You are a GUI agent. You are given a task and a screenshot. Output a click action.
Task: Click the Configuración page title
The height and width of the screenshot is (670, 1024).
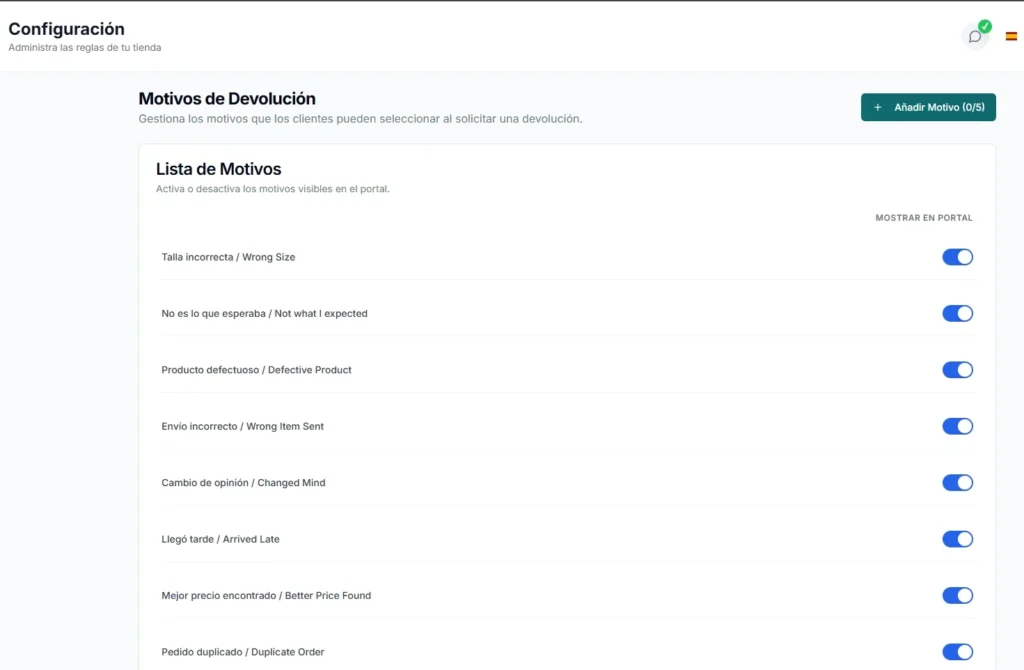[x=66, y=29]
